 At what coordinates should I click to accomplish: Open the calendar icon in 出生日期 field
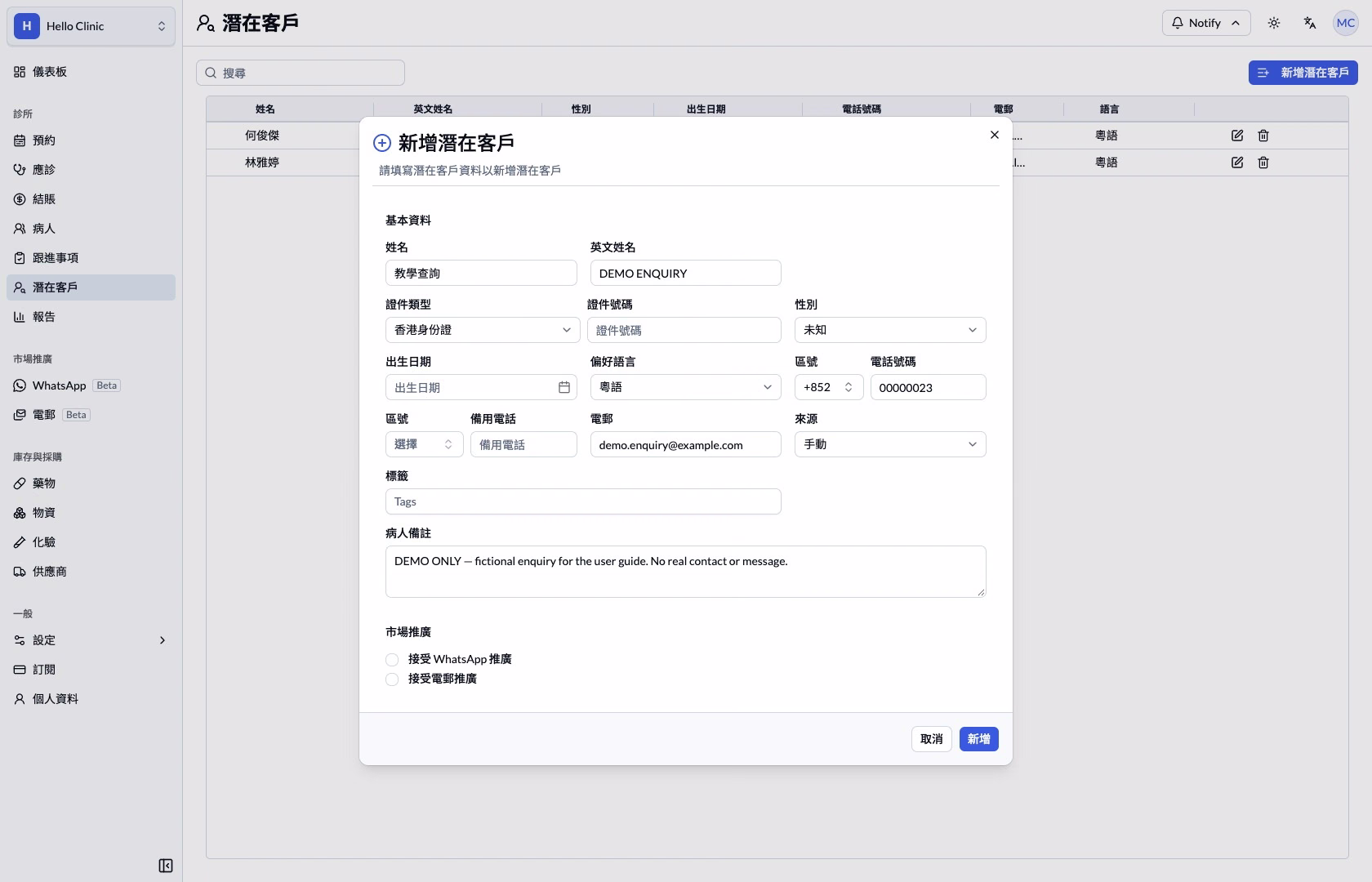point(564,387)
